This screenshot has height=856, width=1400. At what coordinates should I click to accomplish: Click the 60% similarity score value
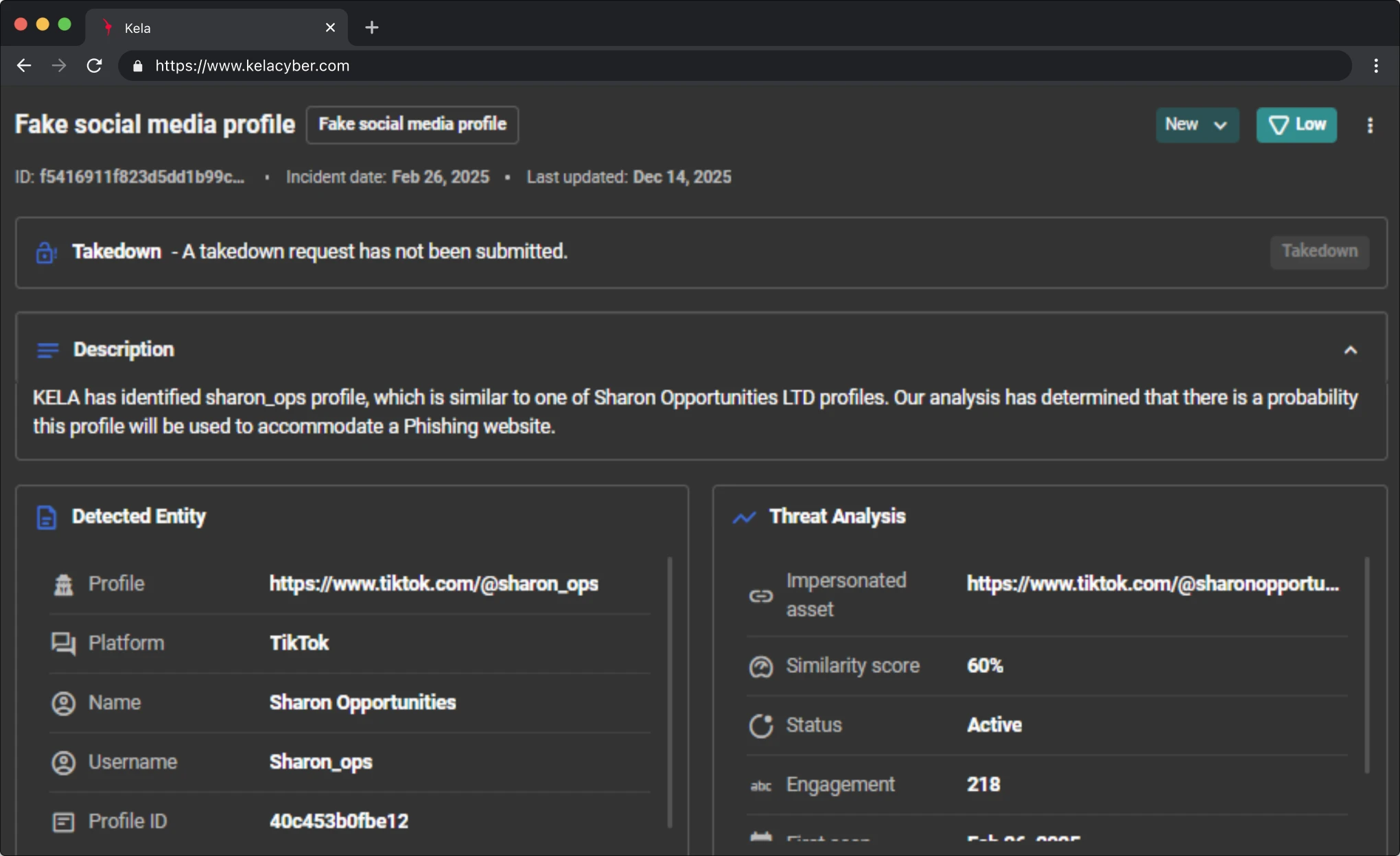tap(985, 665)
